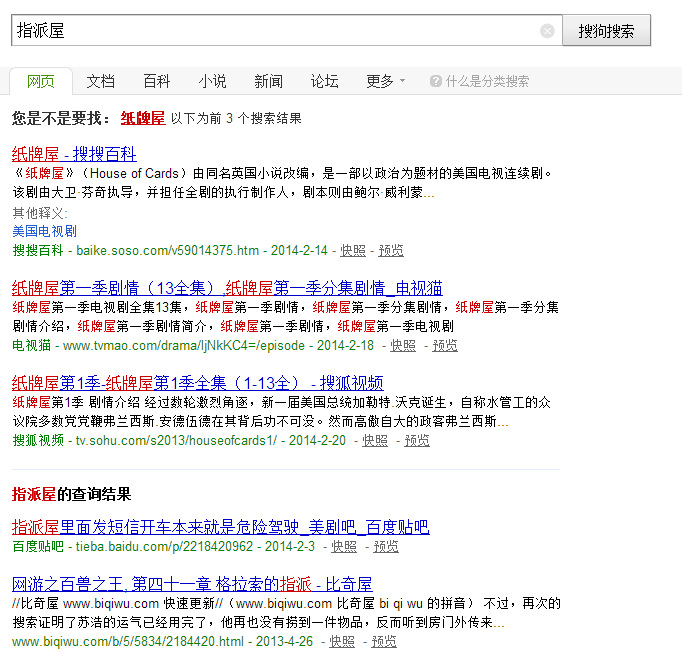Clear the search box with the X icon

pyautogui.click(x=547, y=31)
